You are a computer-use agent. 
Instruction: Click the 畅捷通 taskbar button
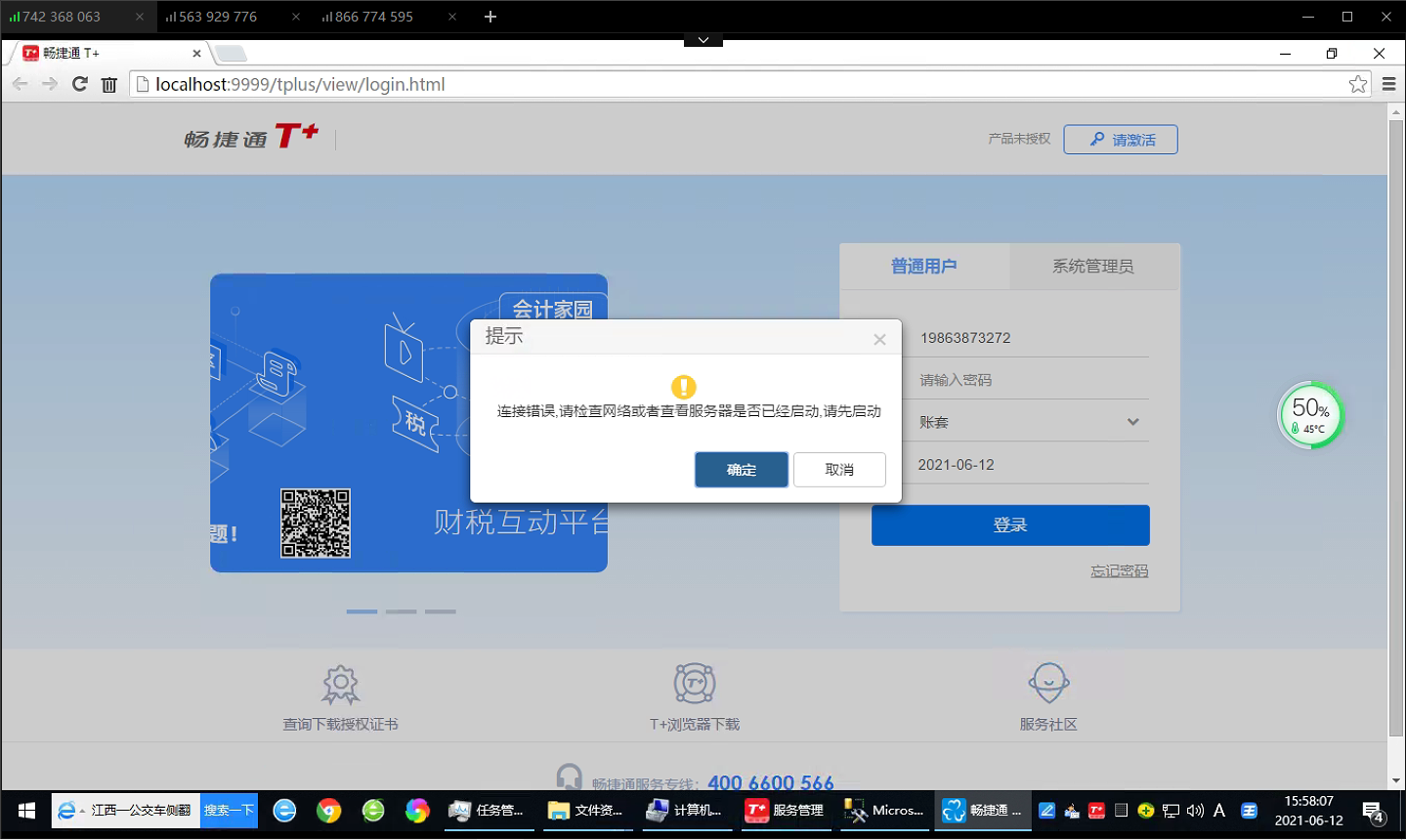pos(983,811)
